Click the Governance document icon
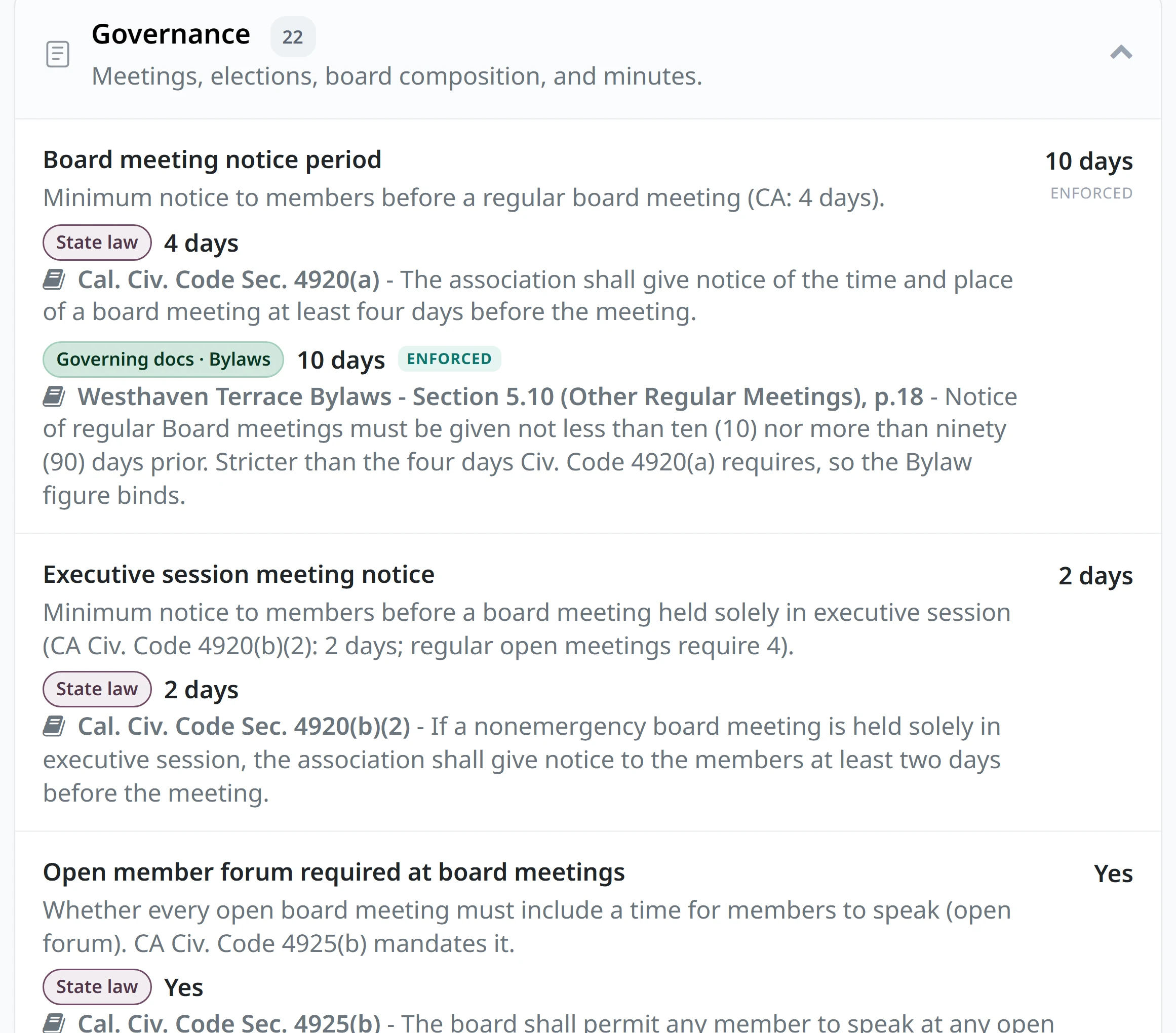Viewport: 1176px width, 1033px height. (58, 54)
